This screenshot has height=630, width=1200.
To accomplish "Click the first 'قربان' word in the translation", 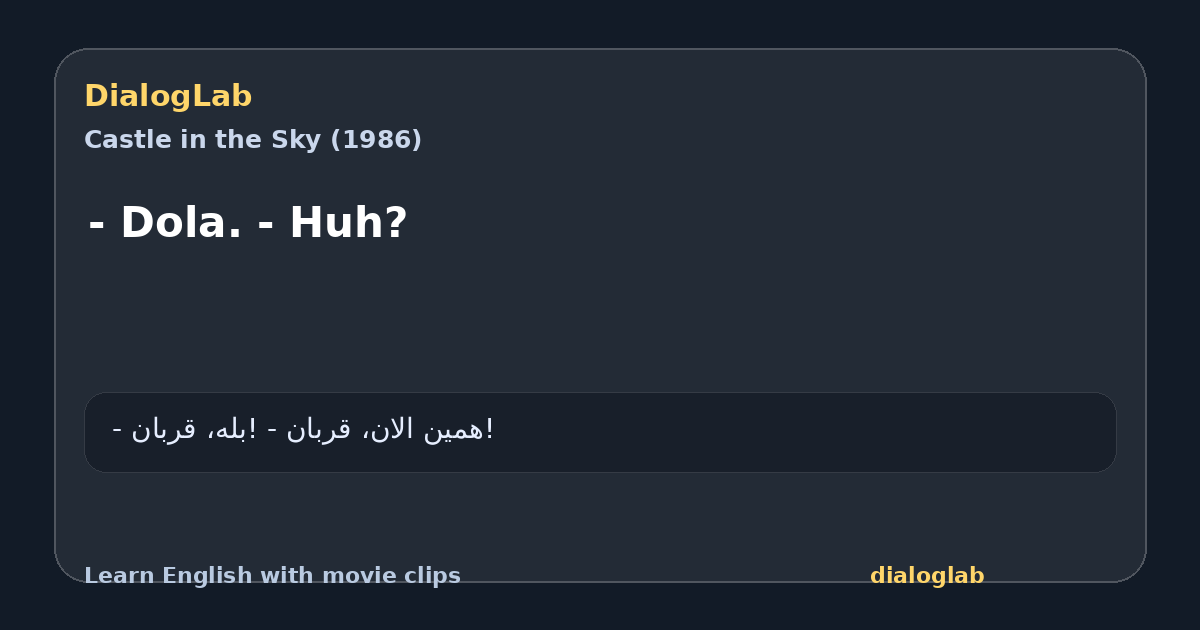I will tap(163, 429).
